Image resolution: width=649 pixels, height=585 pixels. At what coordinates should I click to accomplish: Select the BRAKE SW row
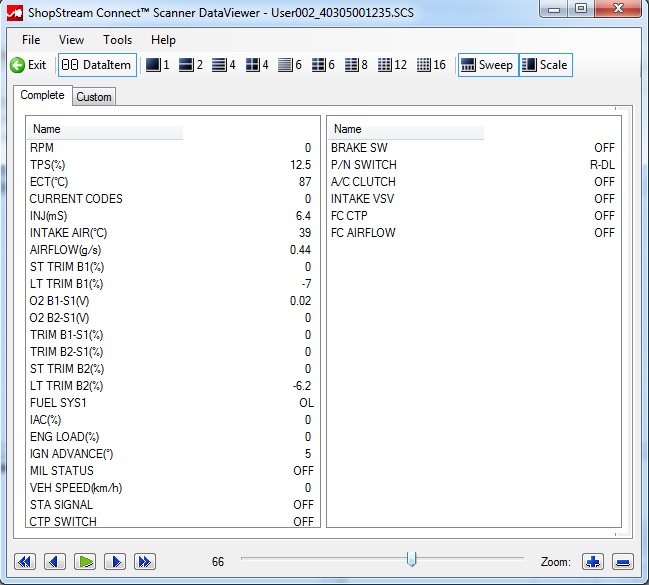[474, 148]
